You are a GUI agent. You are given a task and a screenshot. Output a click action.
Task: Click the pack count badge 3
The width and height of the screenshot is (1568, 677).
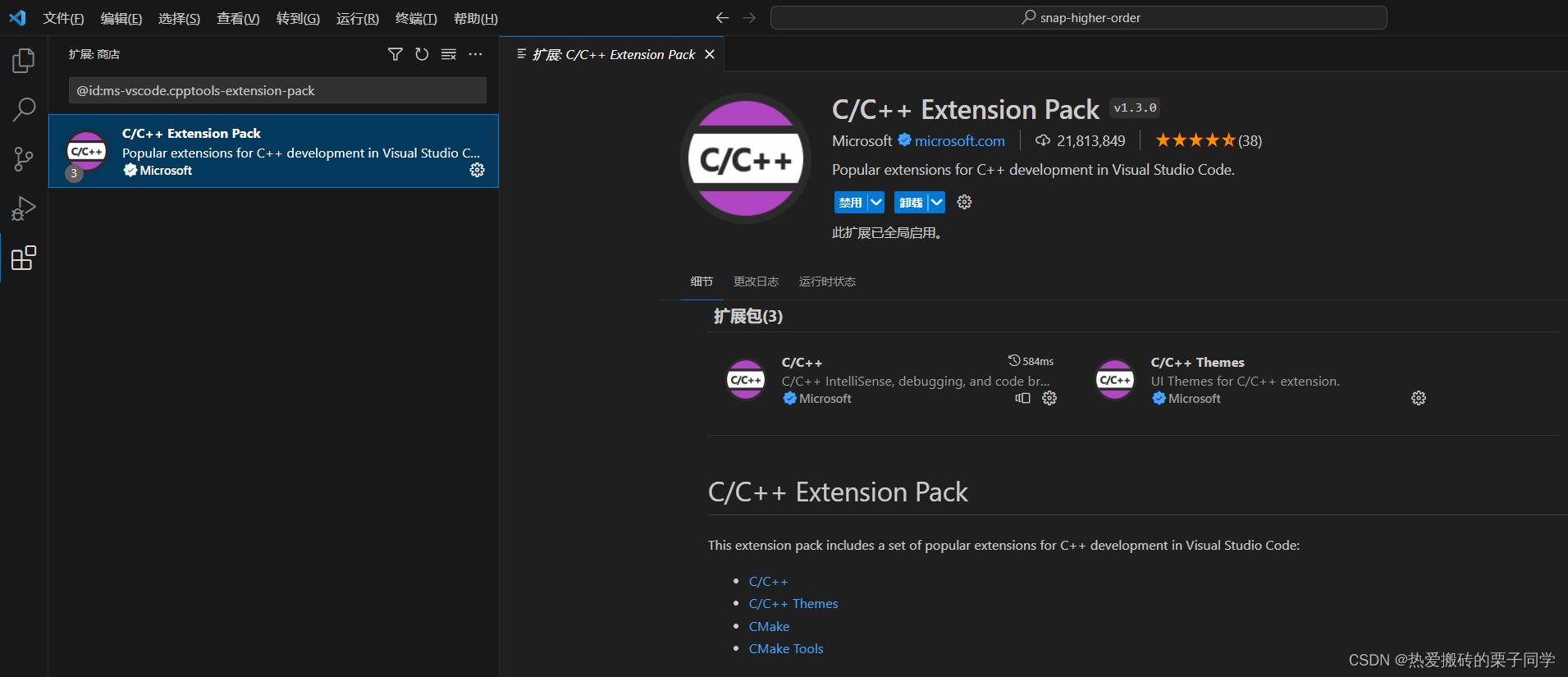[x=74, y=173]
